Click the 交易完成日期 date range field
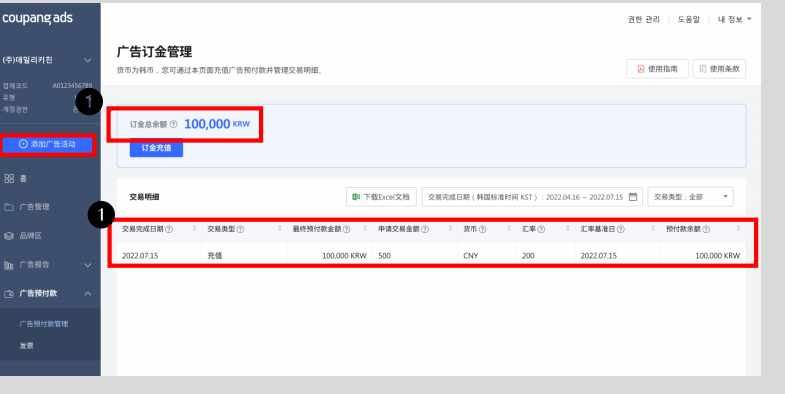 coord(532,197)
